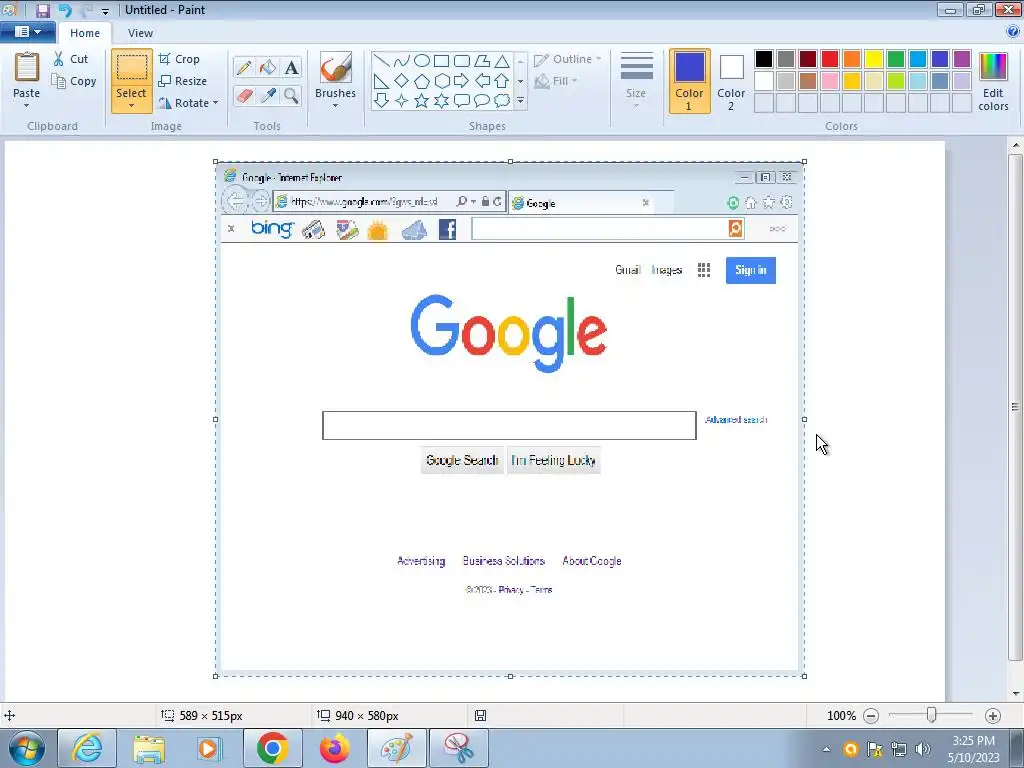Choose the Triangle shape
This screenshot has height=768, width=1024.
pyautogui.click(x=502, y=61)
